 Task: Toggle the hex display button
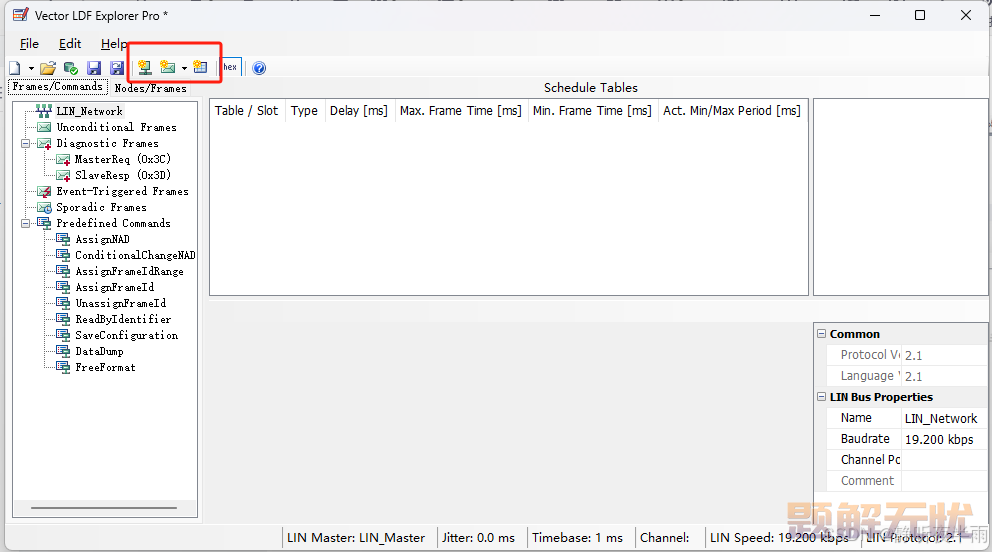pos(230,67)
